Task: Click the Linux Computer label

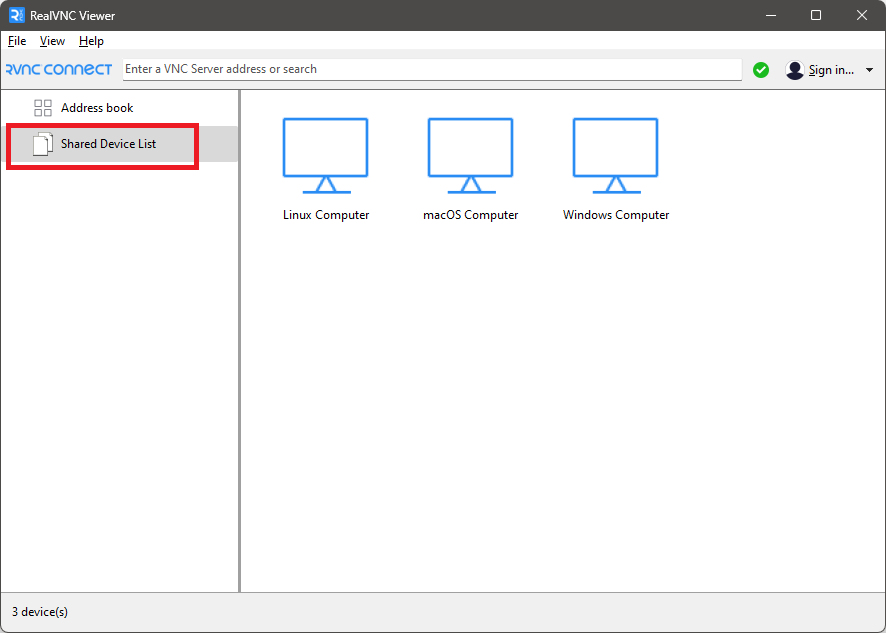Action: [x=326, y=215]
